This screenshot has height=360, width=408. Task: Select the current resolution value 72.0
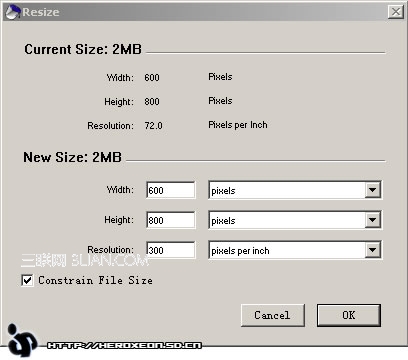tap(153, 126)
